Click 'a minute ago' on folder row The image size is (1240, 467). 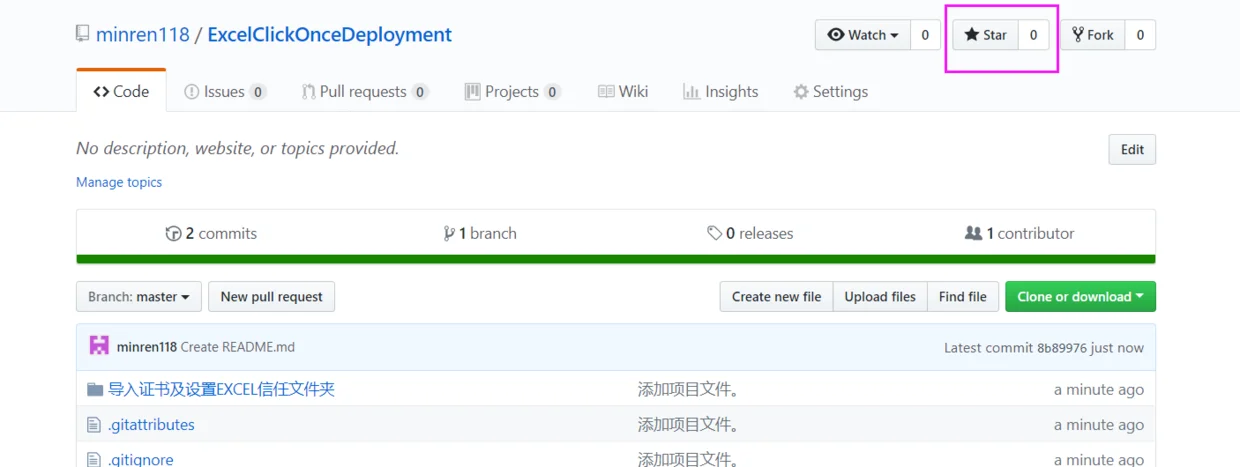(x=1099, y=390)
